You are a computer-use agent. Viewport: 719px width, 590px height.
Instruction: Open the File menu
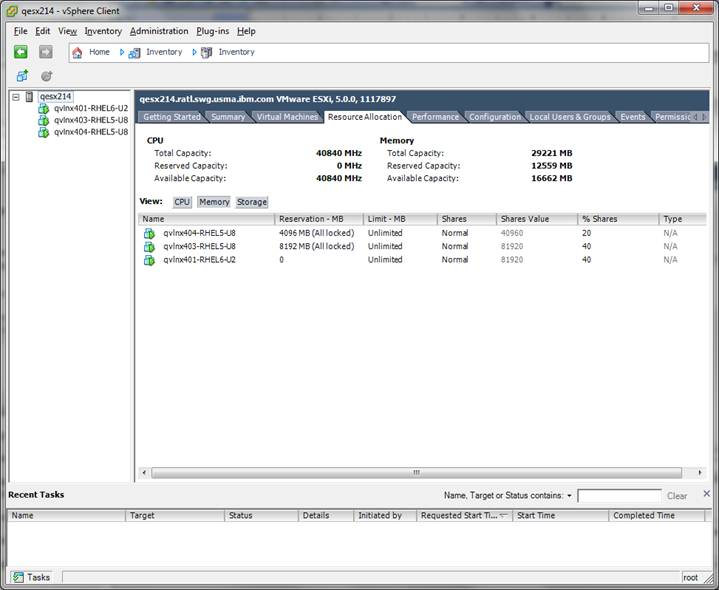pos(21,31)
